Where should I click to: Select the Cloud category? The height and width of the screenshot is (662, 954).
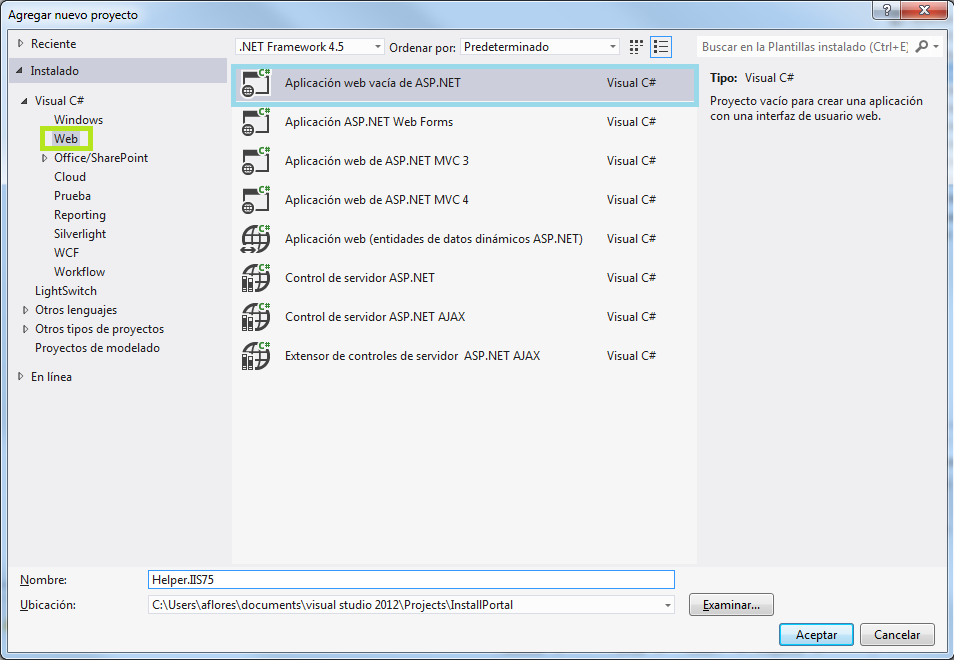click(x=70, y=176)
